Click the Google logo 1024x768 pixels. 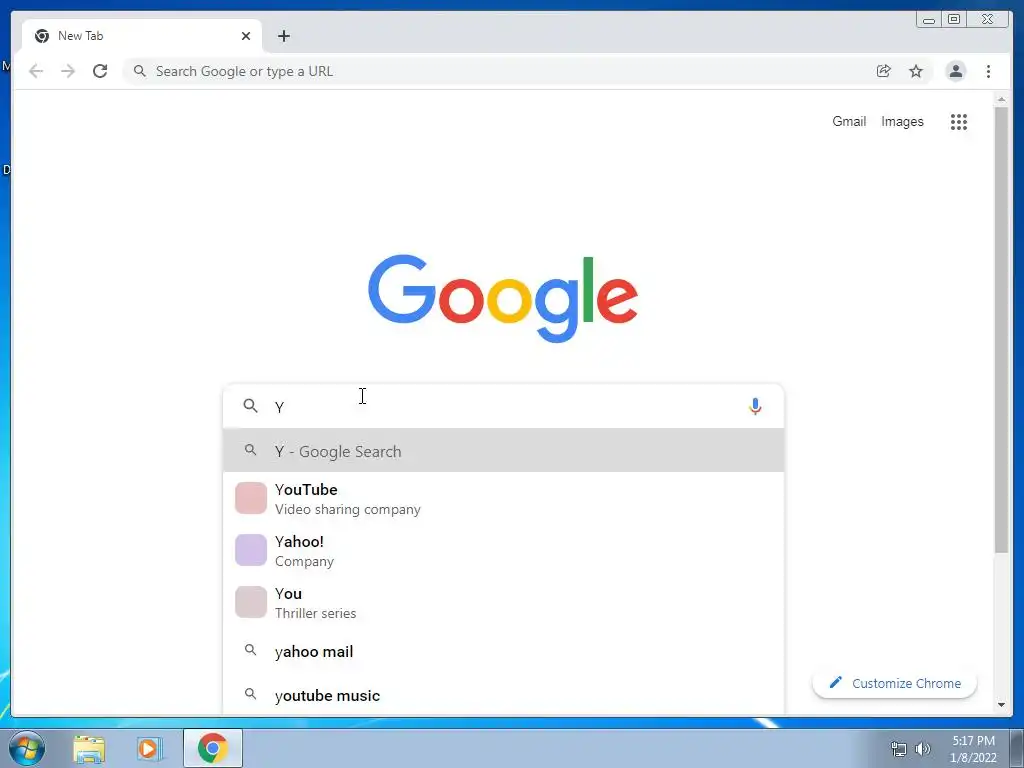[x=503, y=298]
